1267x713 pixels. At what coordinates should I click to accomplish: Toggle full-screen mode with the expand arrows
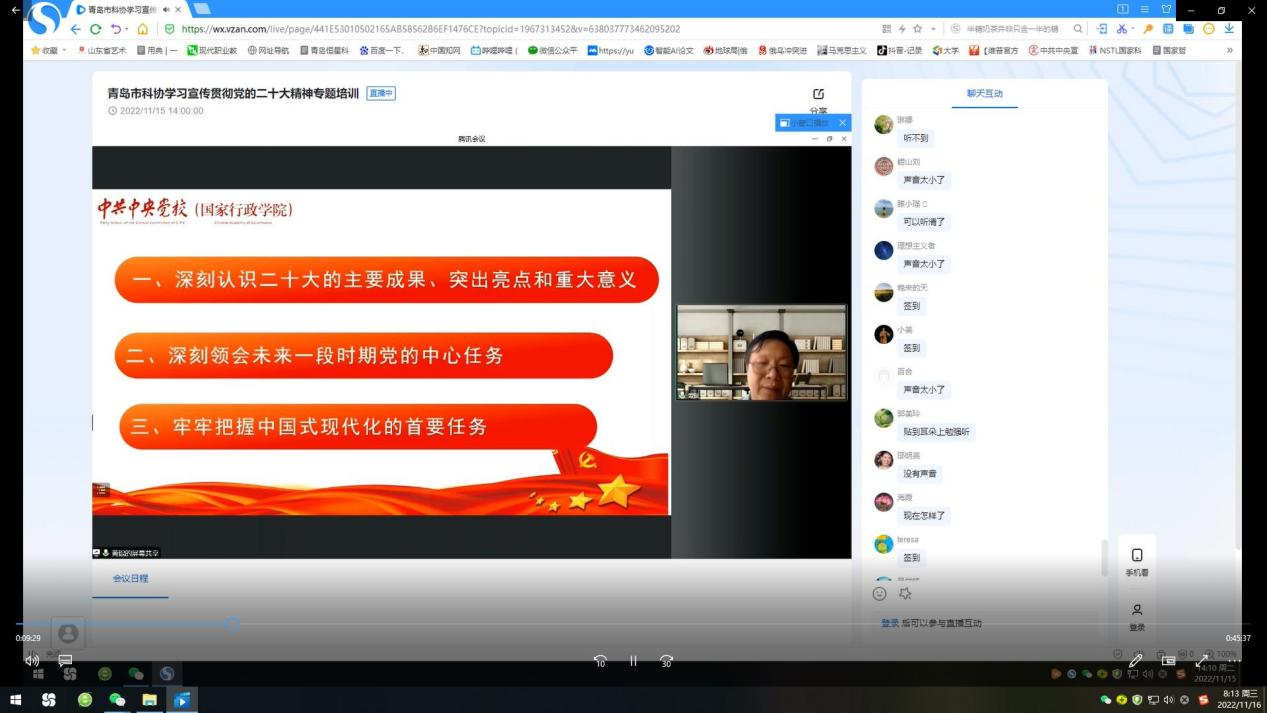[1201, 660]
